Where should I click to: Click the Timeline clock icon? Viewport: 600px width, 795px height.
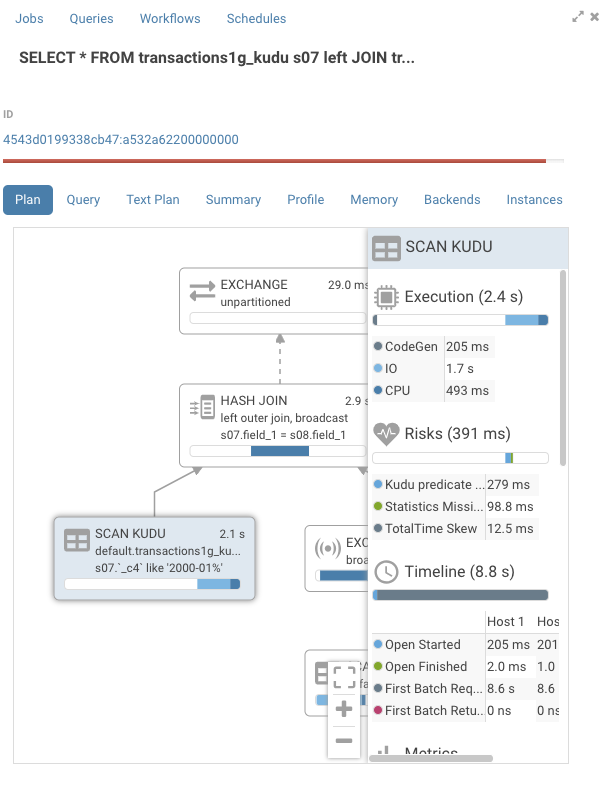[386, 572]
